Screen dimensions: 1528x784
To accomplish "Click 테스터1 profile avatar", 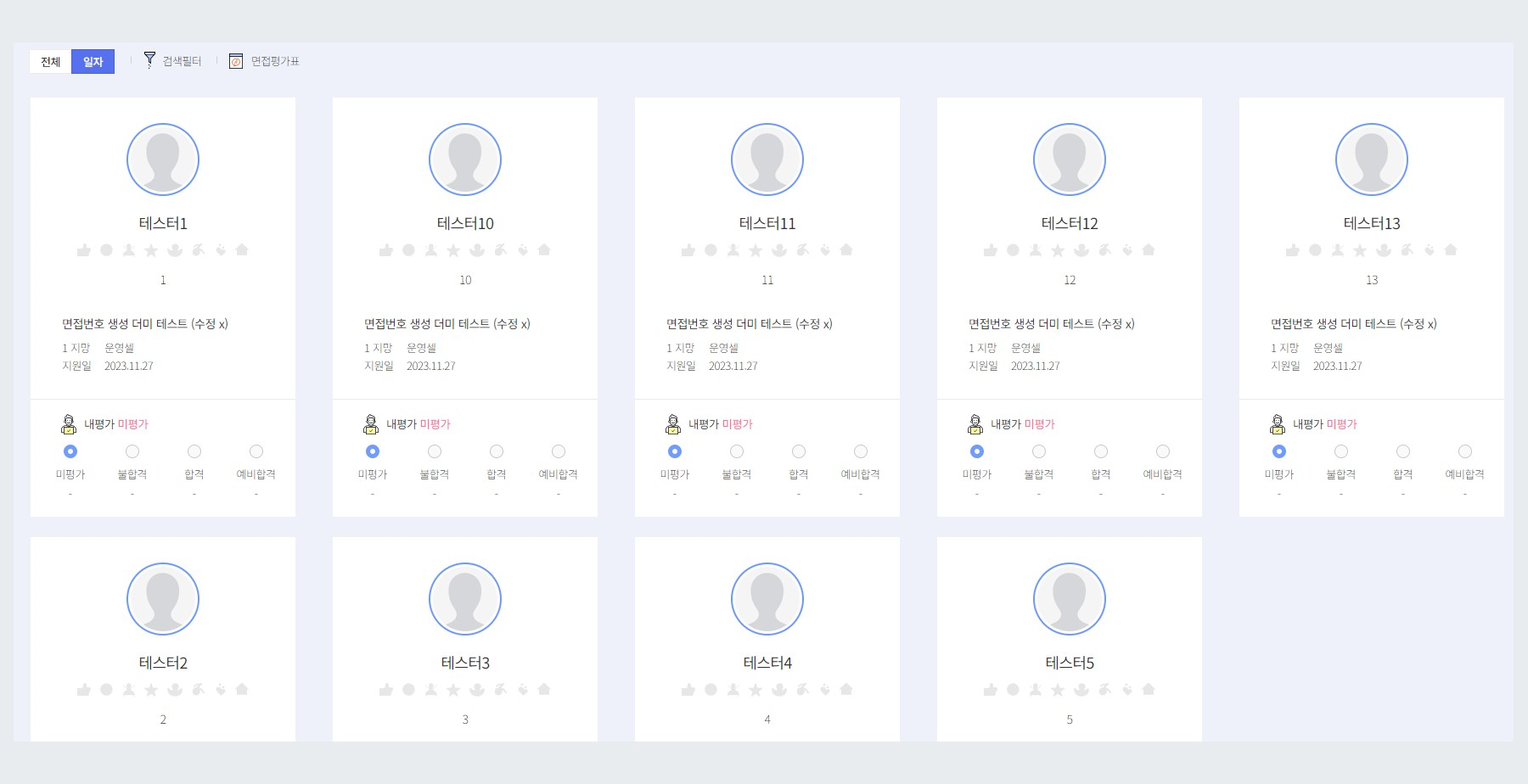I will pyautogui.click(x=163, y=160).
